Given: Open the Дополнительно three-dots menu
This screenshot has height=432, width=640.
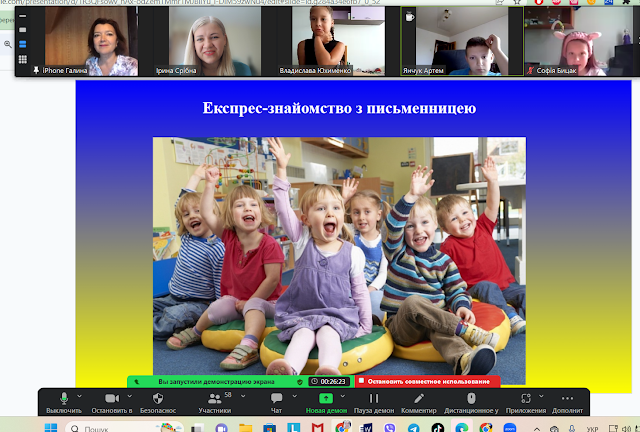Looking at the screenshot, I should click(567, 402).
